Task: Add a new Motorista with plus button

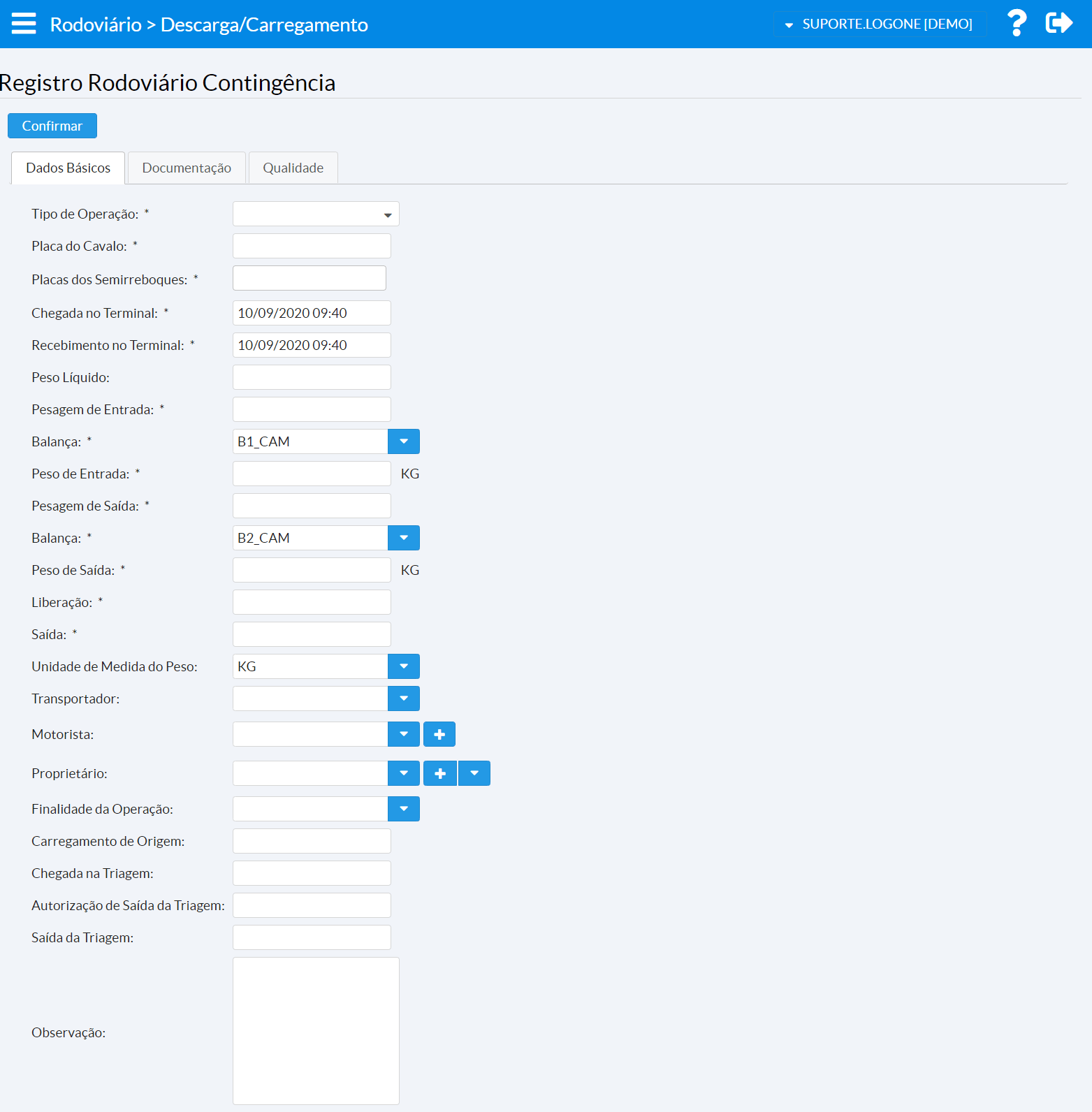Action: point(439,734)
